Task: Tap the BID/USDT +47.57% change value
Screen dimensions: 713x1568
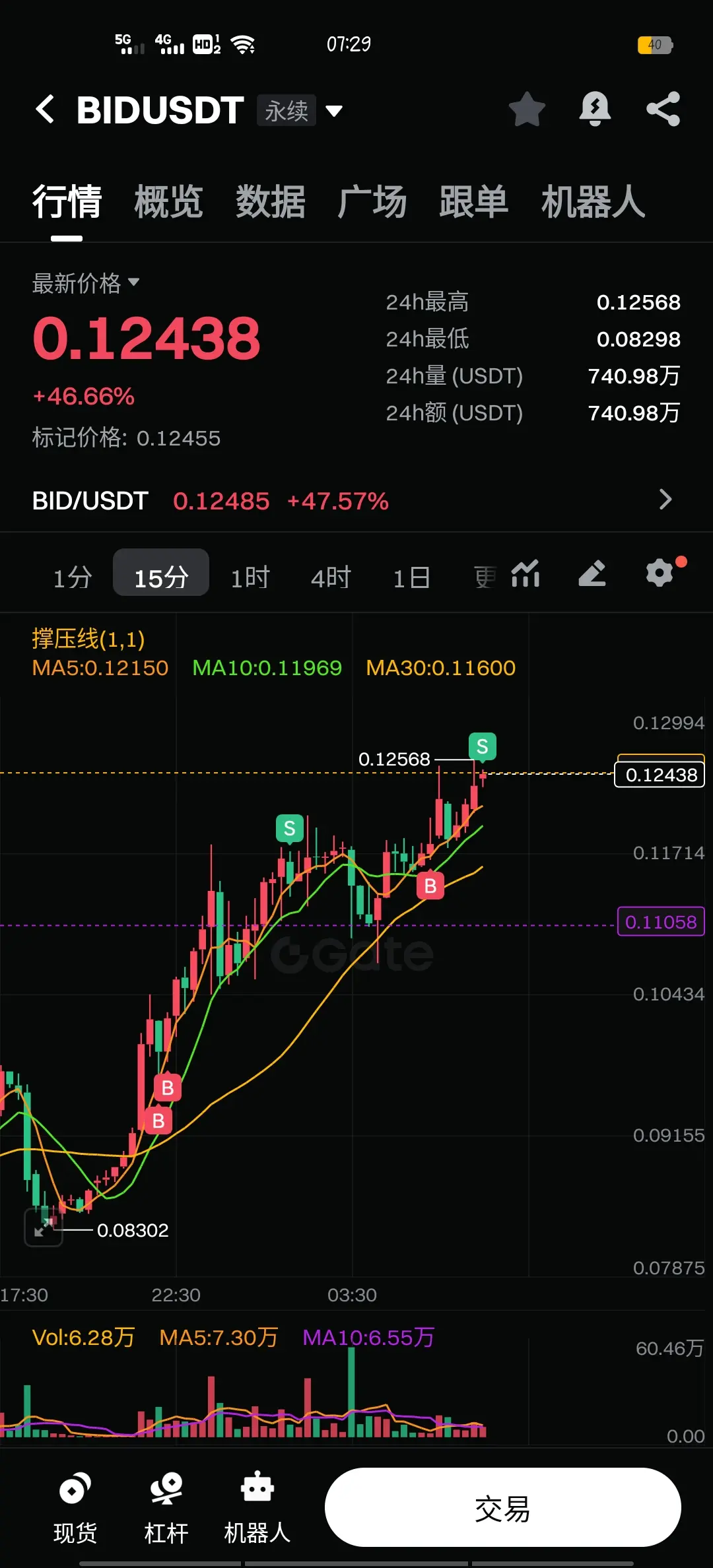Action: [338, 501]
